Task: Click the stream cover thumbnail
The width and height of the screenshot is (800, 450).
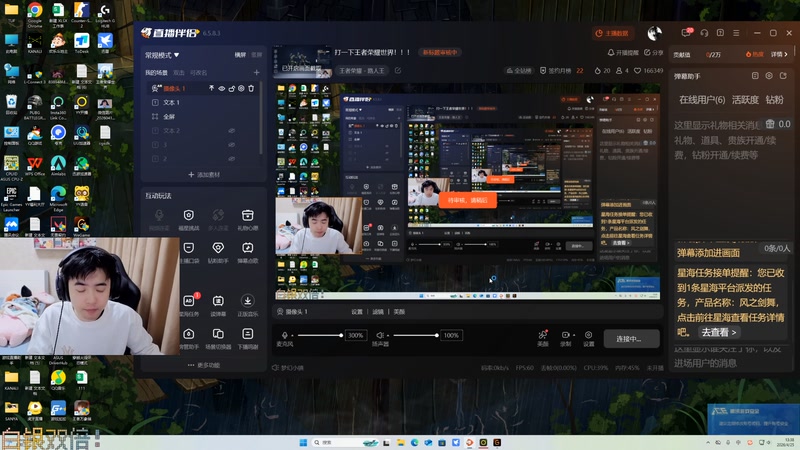Action: point(302,61)
